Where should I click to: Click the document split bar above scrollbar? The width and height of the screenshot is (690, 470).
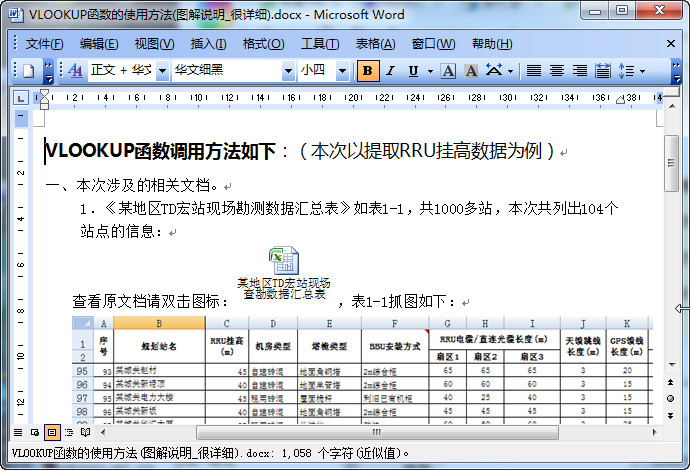point(672,92)
